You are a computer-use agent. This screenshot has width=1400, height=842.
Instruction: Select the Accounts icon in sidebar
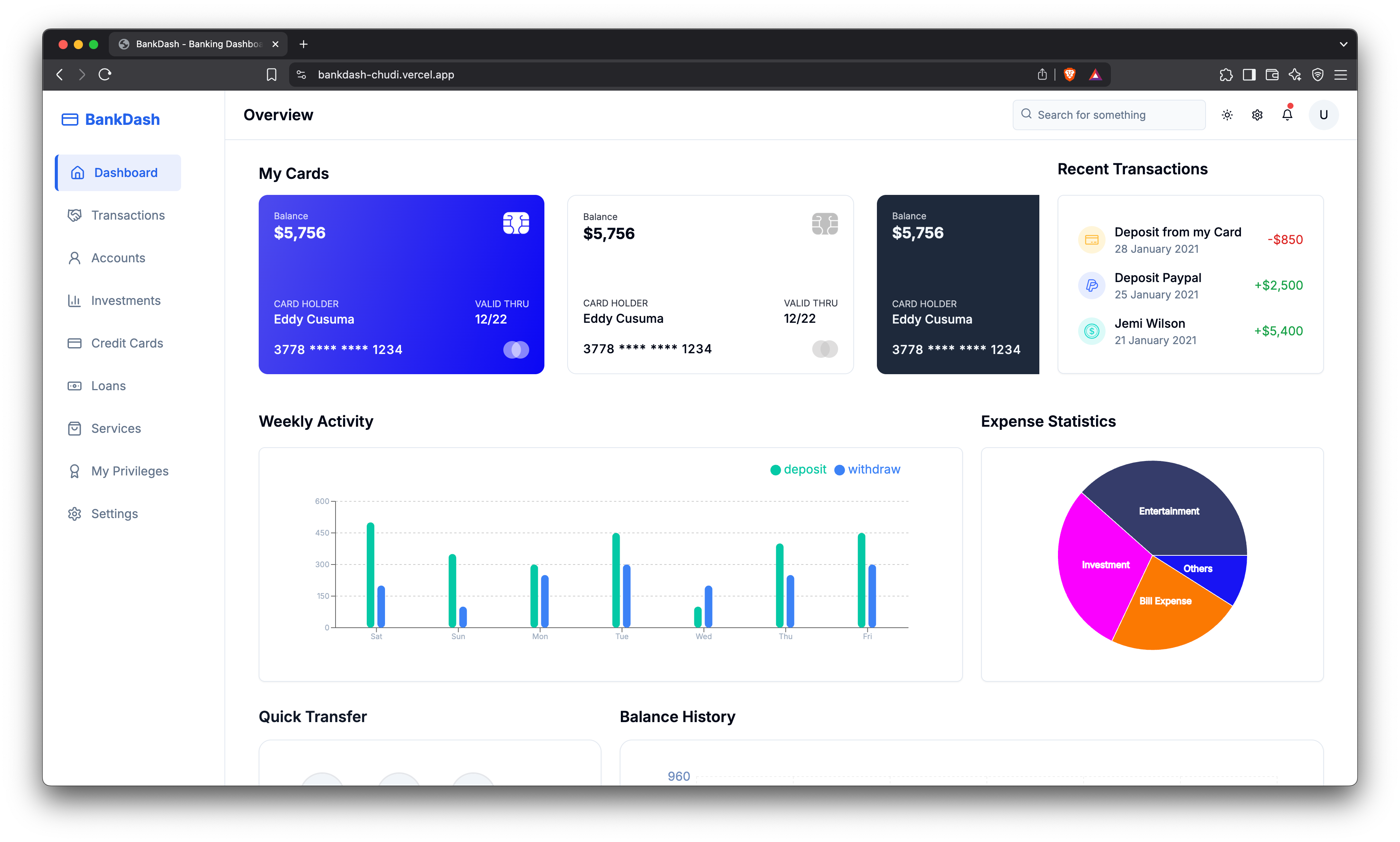point(75,258)
